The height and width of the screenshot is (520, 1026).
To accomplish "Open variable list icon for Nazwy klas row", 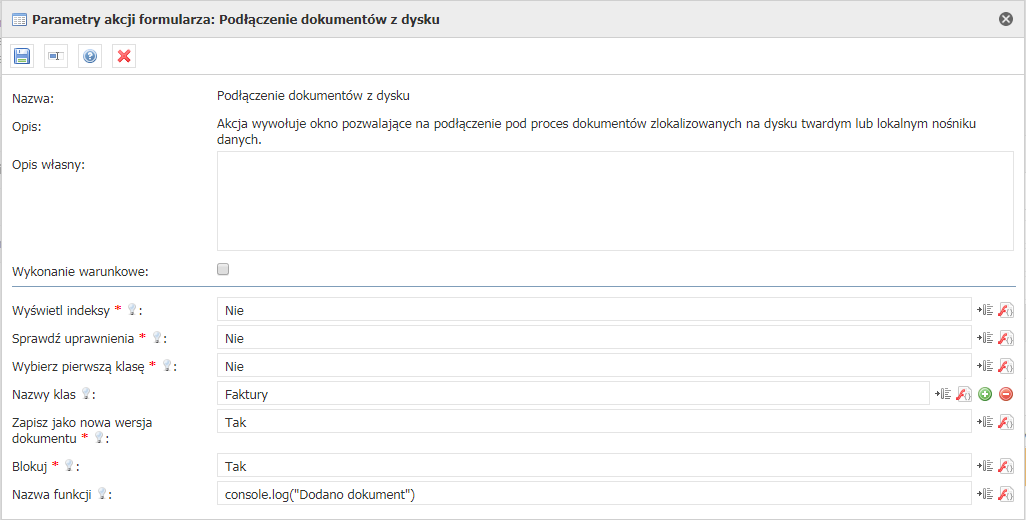I will (943, 394).
